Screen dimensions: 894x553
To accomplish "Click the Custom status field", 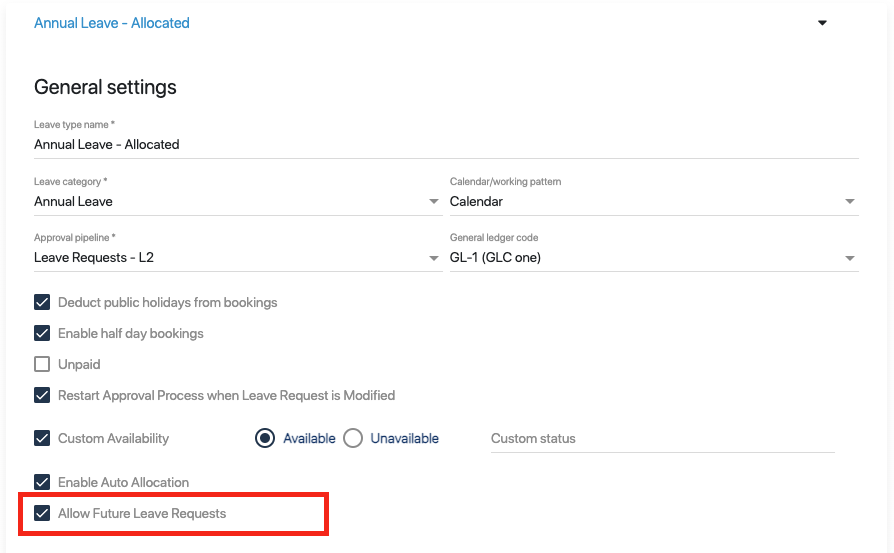I will (663, 438).
